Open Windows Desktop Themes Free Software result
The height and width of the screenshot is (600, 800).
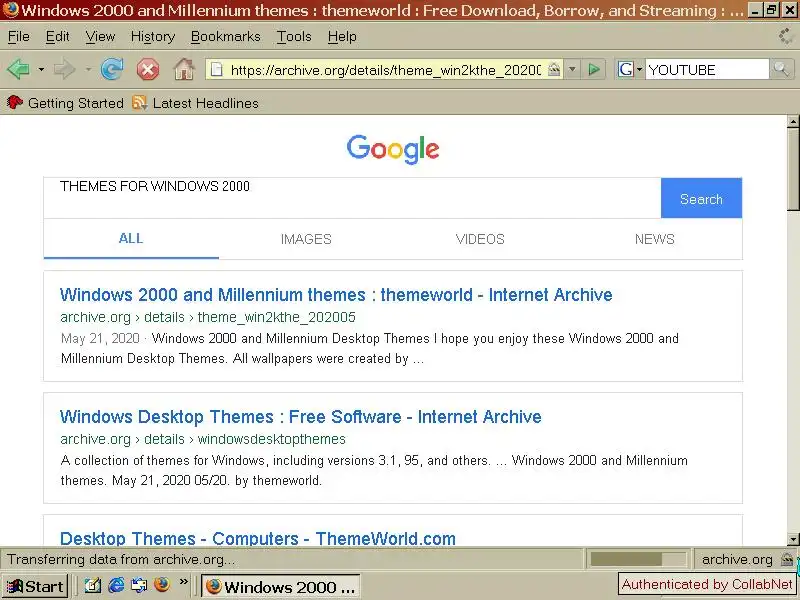(x=301, y=417)
